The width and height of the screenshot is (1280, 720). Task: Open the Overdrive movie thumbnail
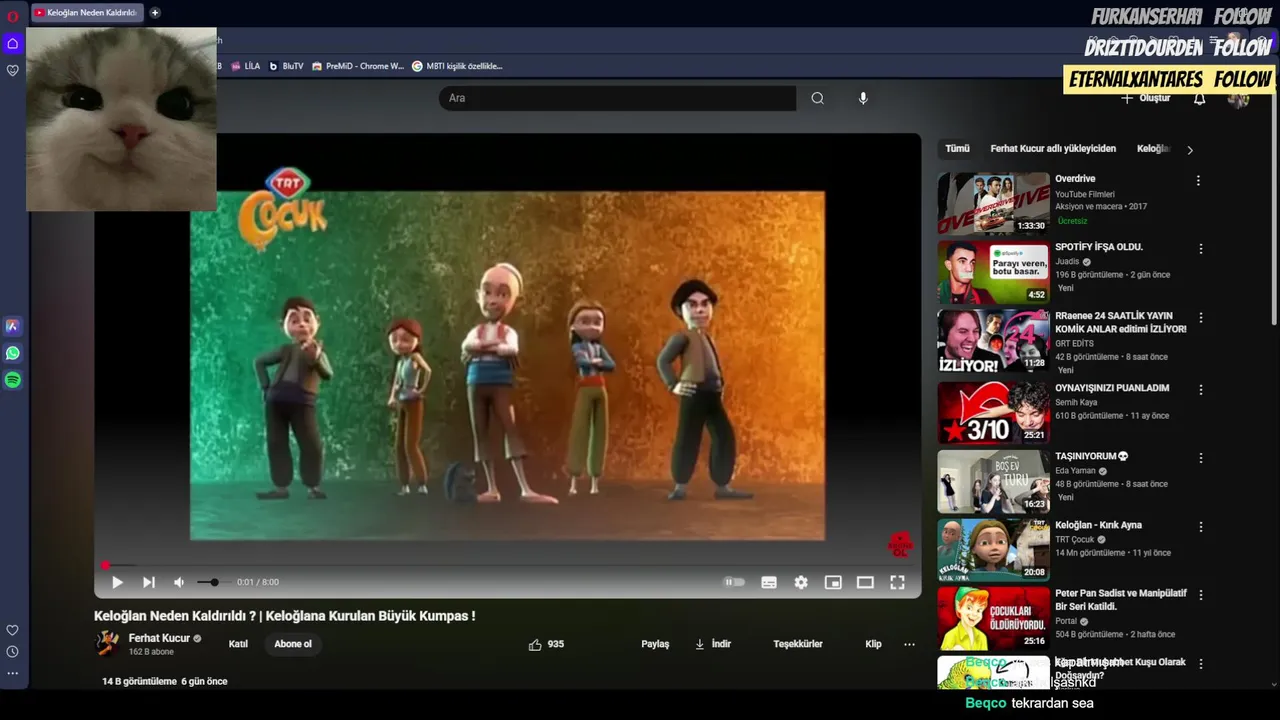pyautogui.click(x=993, y=203)
